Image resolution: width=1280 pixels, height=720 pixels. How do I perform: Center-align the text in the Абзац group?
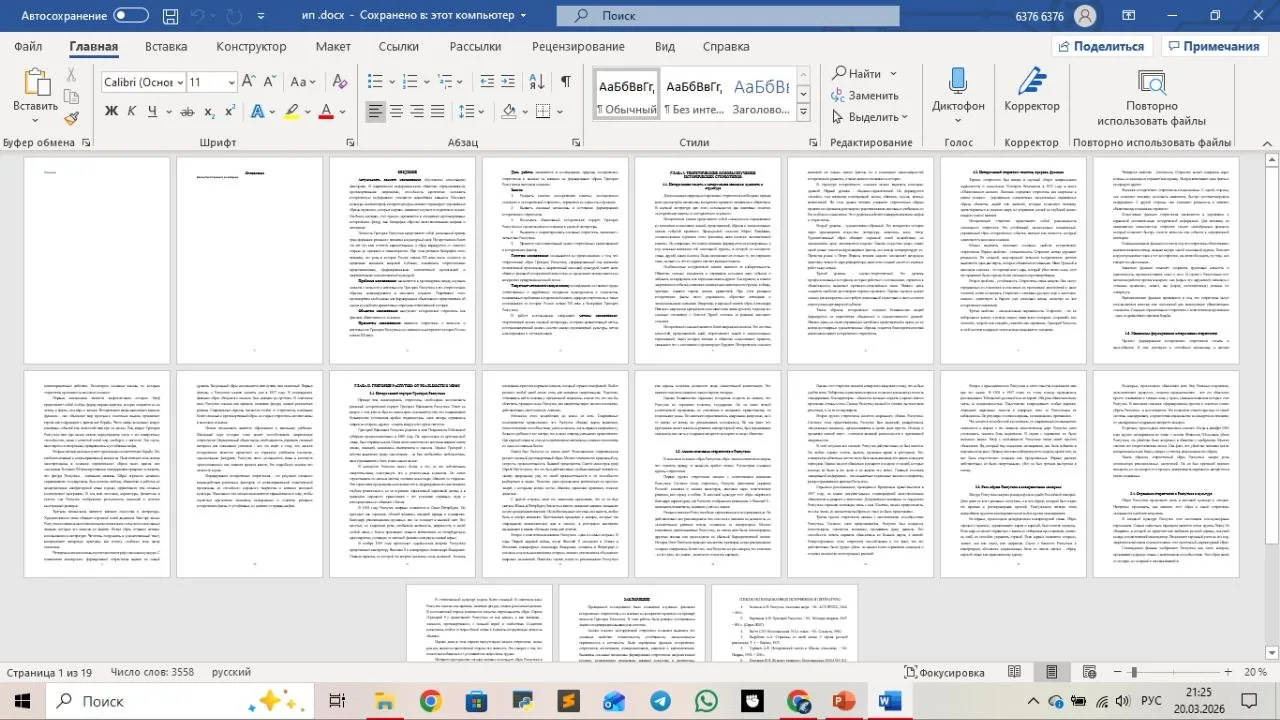[x=397, y=111]
